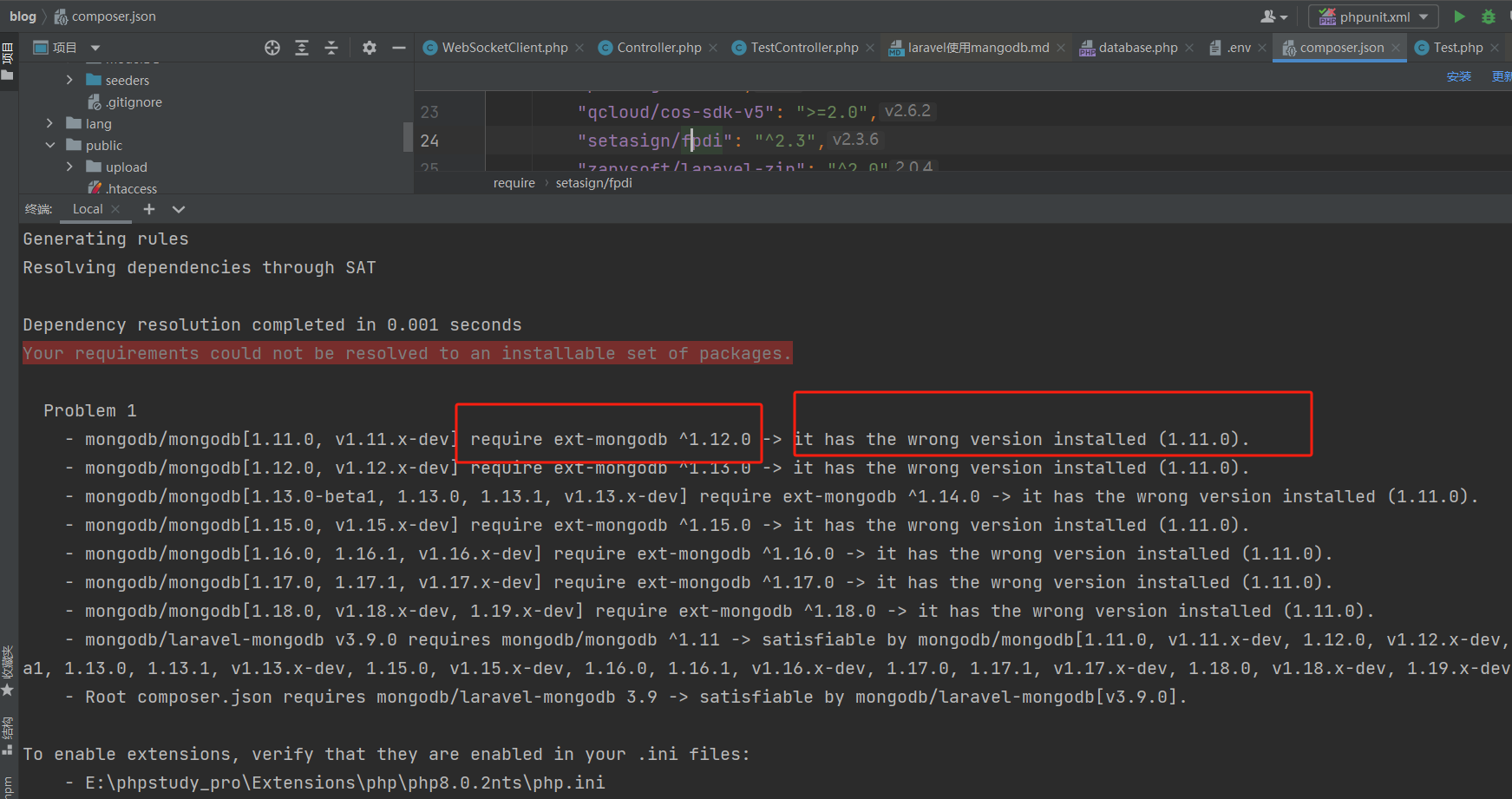Click 'Root composer.json requires' terminal line
The width and height of the screenshot is (1512, 799).
pos(636,697)
